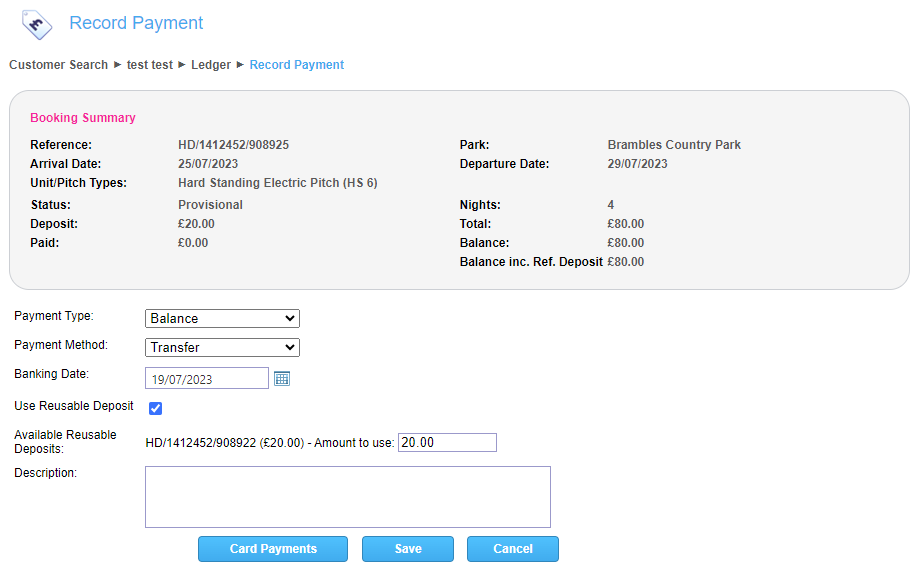The width and height of the screenshot is (914, 580).
Task: Click the Record Payment breadcrumb item
Action: pos(296,65)
